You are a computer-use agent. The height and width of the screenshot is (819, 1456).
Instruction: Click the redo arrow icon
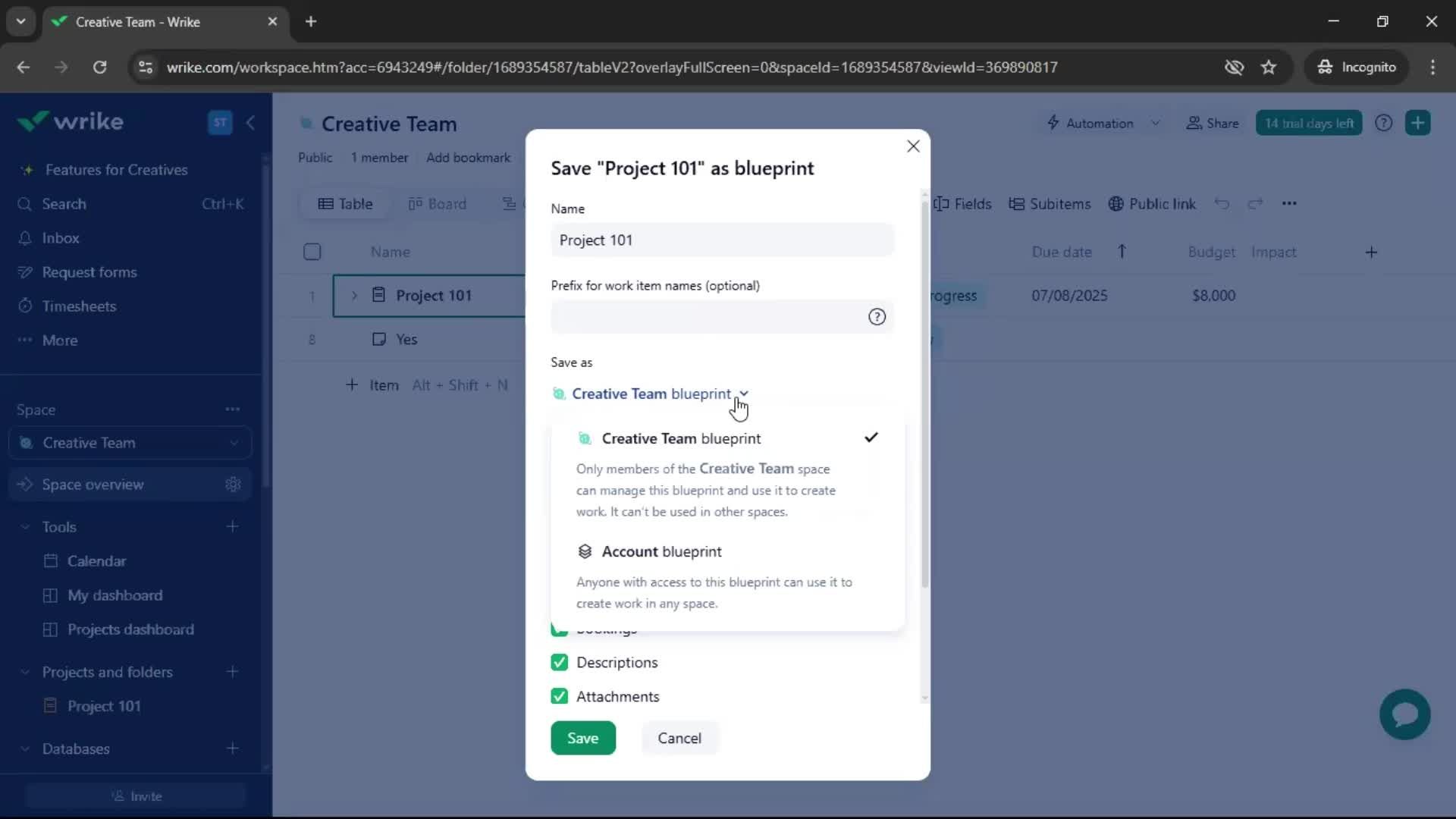coord(1255,203)
